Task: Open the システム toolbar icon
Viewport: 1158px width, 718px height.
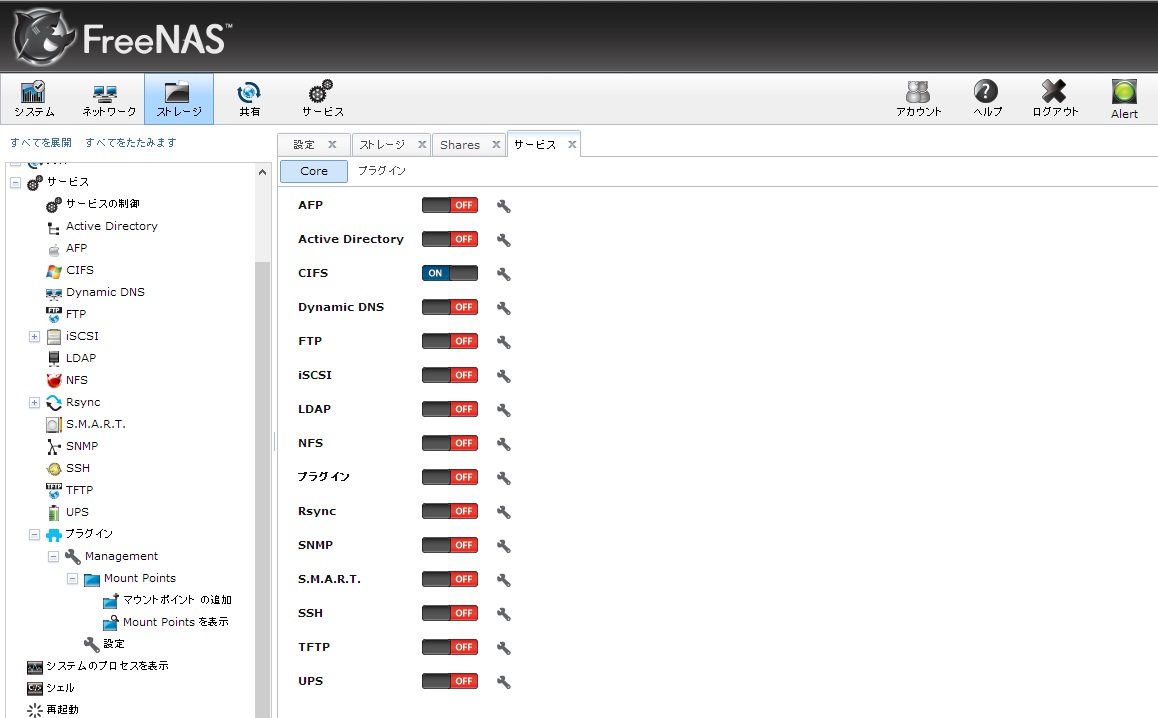Action: pyautogui.click(x=34, y=98)
